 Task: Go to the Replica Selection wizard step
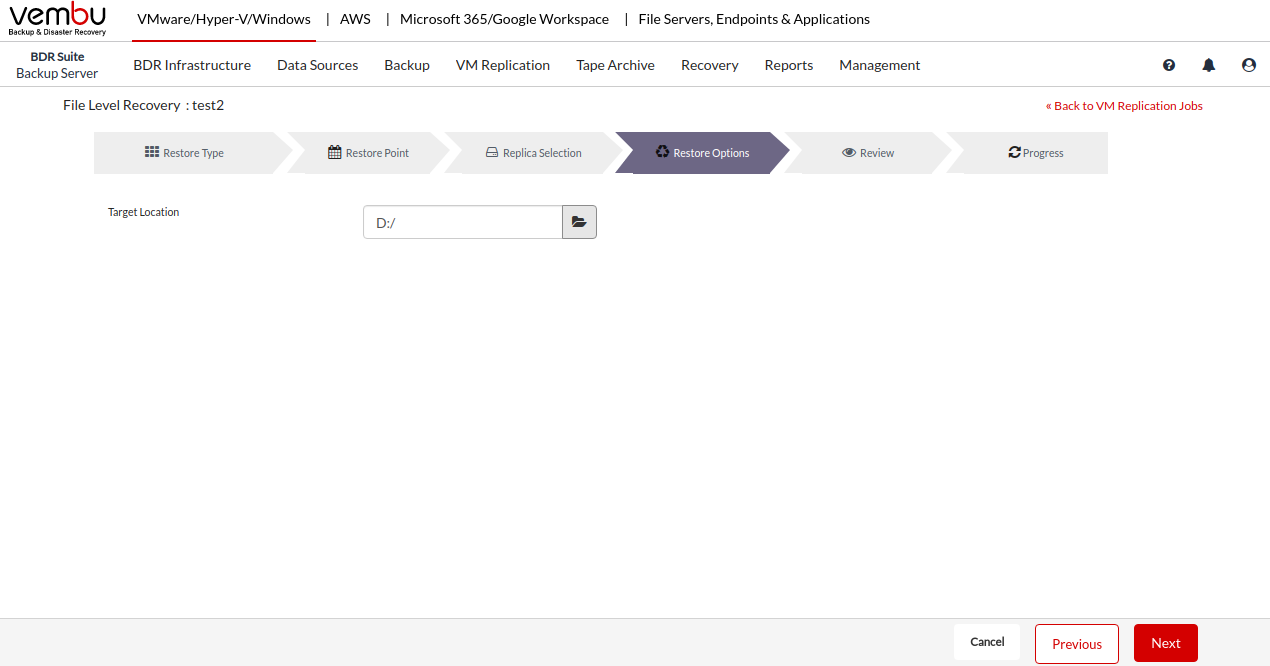click(x=533, y=153)
